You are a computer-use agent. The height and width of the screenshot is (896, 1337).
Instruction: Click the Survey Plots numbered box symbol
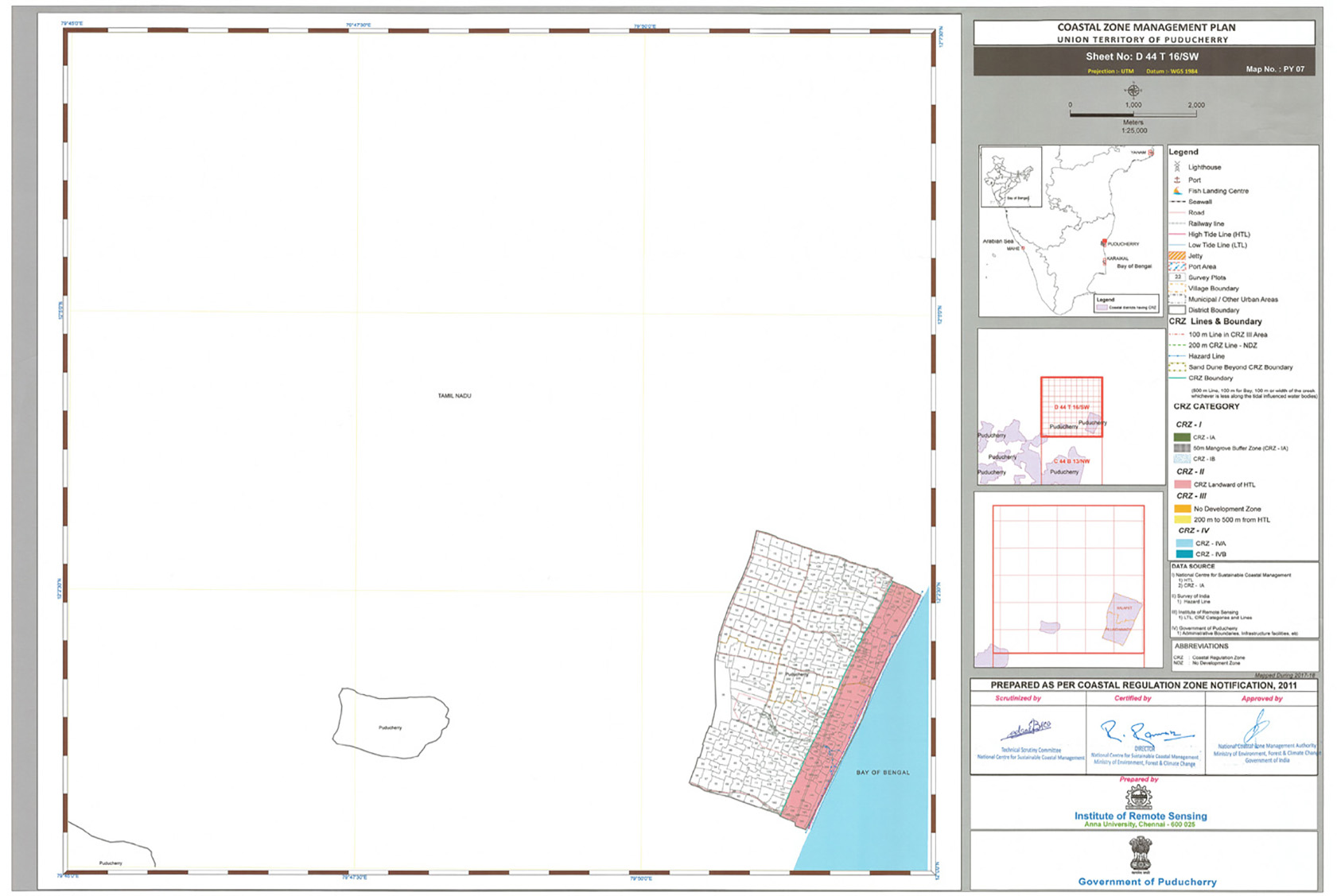point(1177,277)
